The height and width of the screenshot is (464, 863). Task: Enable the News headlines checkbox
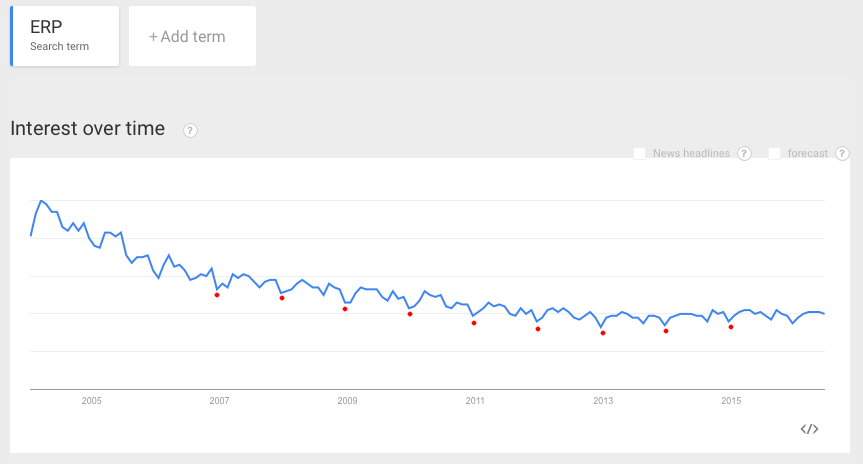640,153
